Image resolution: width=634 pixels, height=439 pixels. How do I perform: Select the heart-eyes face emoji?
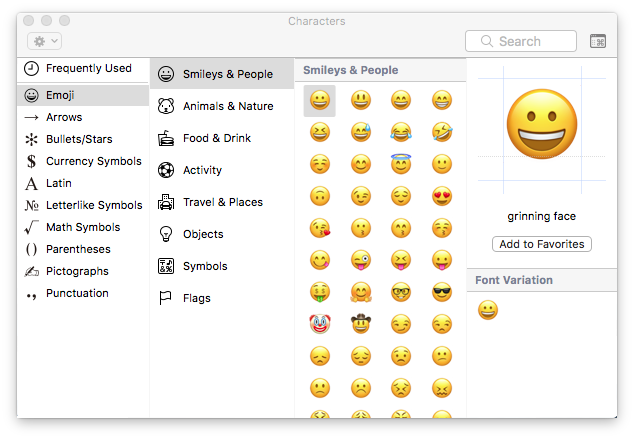pyautogui.click(x=442, y=196)
